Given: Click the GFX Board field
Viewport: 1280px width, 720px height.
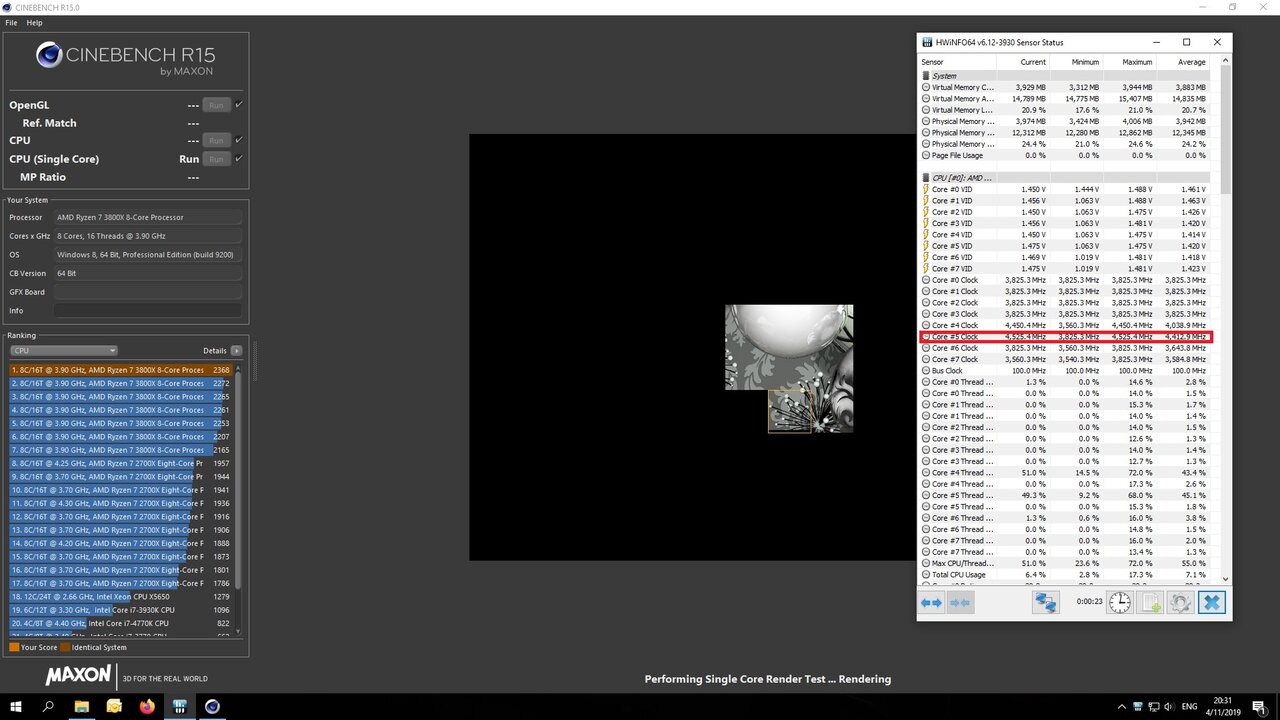Looking at the screenshot, I should (x=148, y=292).
